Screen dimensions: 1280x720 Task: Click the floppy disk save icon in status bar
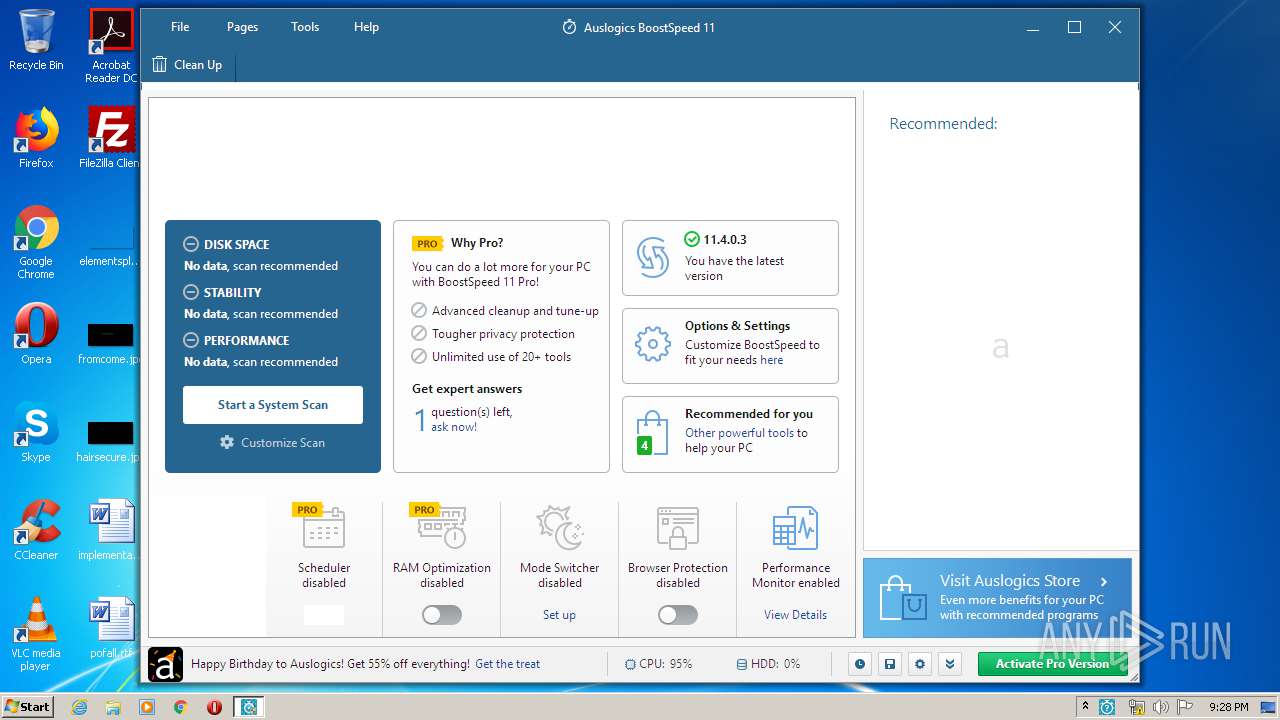pos(889,664)
